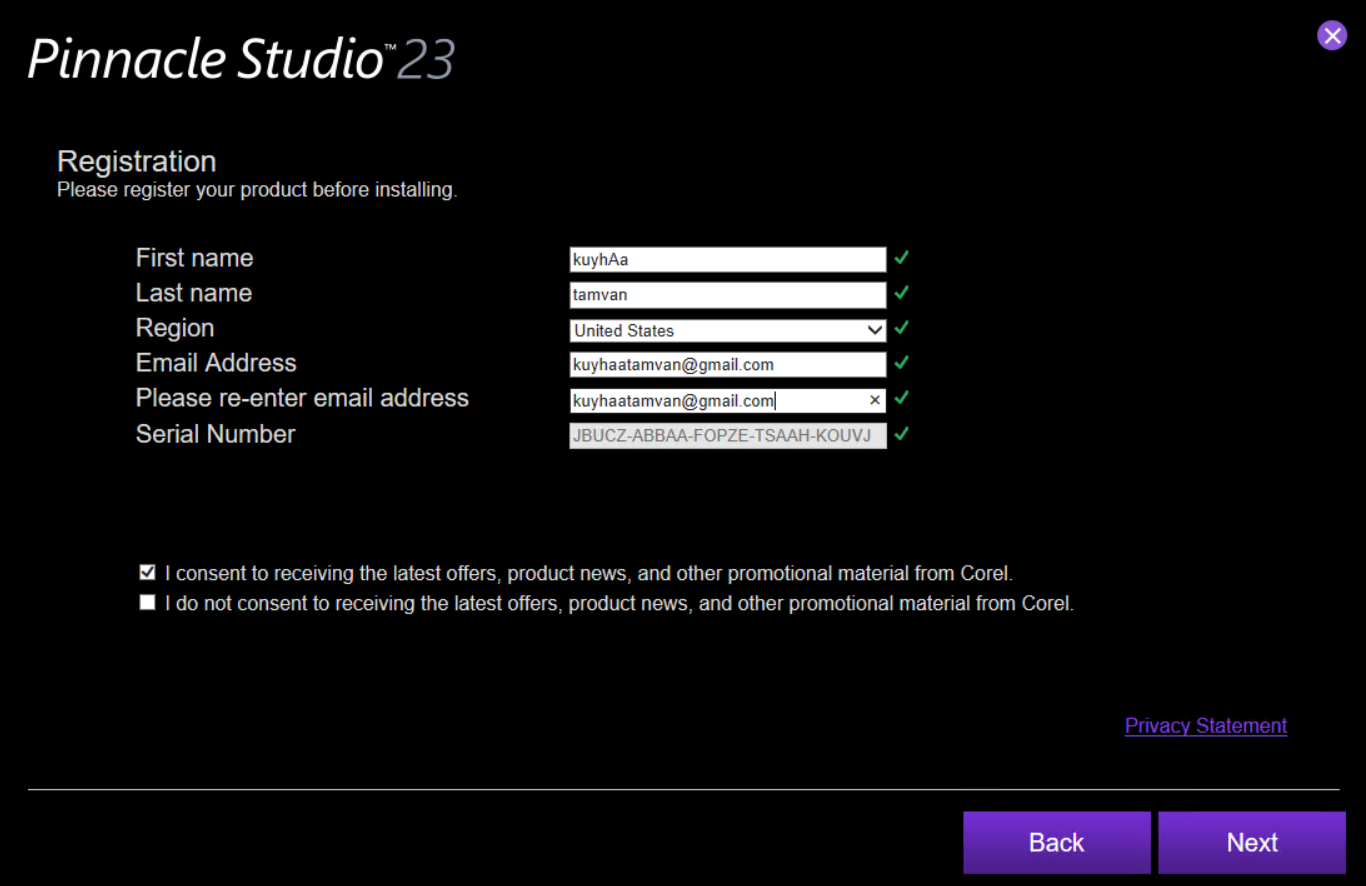
Task: Click the "I do not consent" label text
Action: click(619, 604)
